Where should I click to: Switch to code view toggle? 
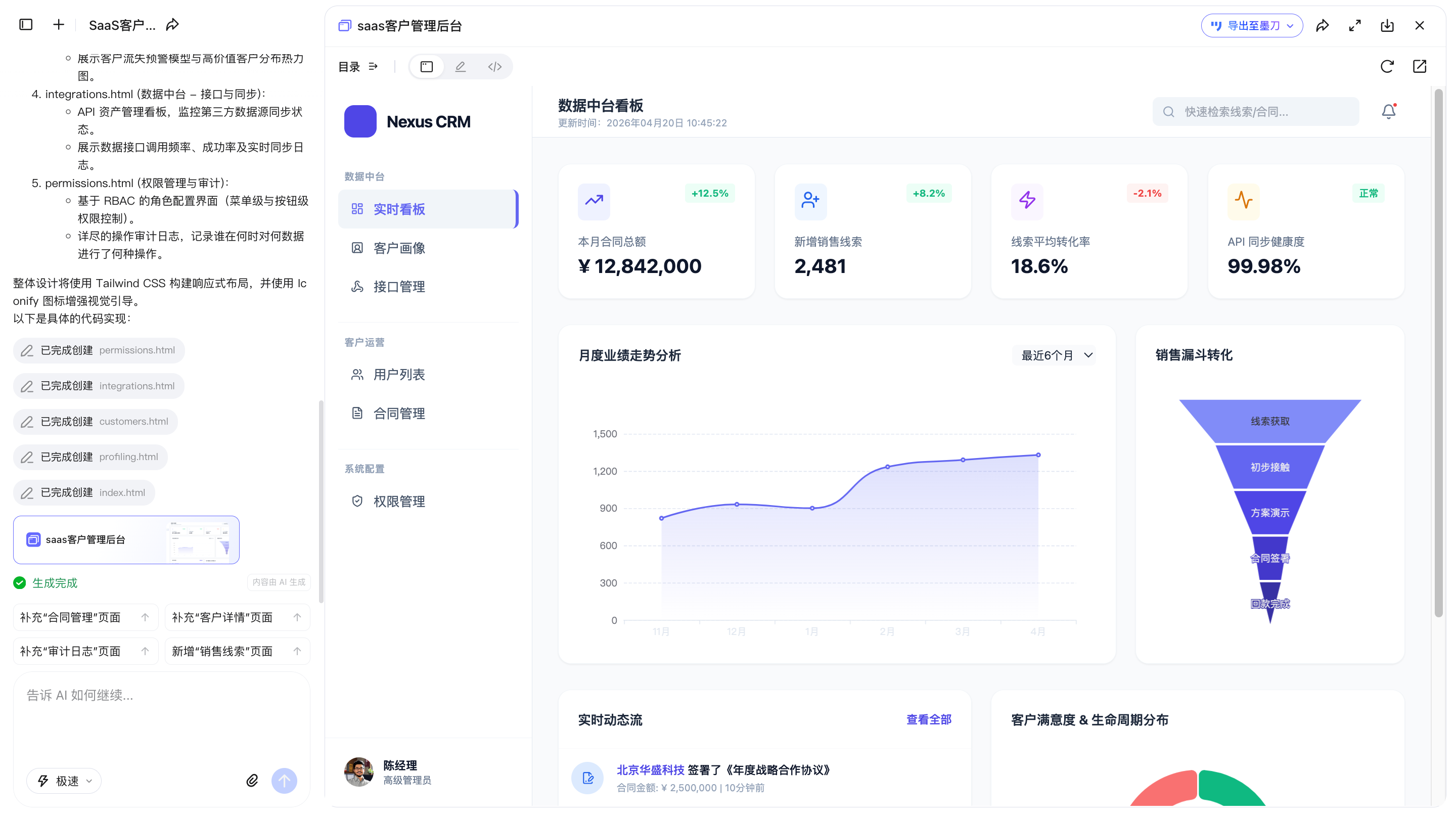coord(494,67)
